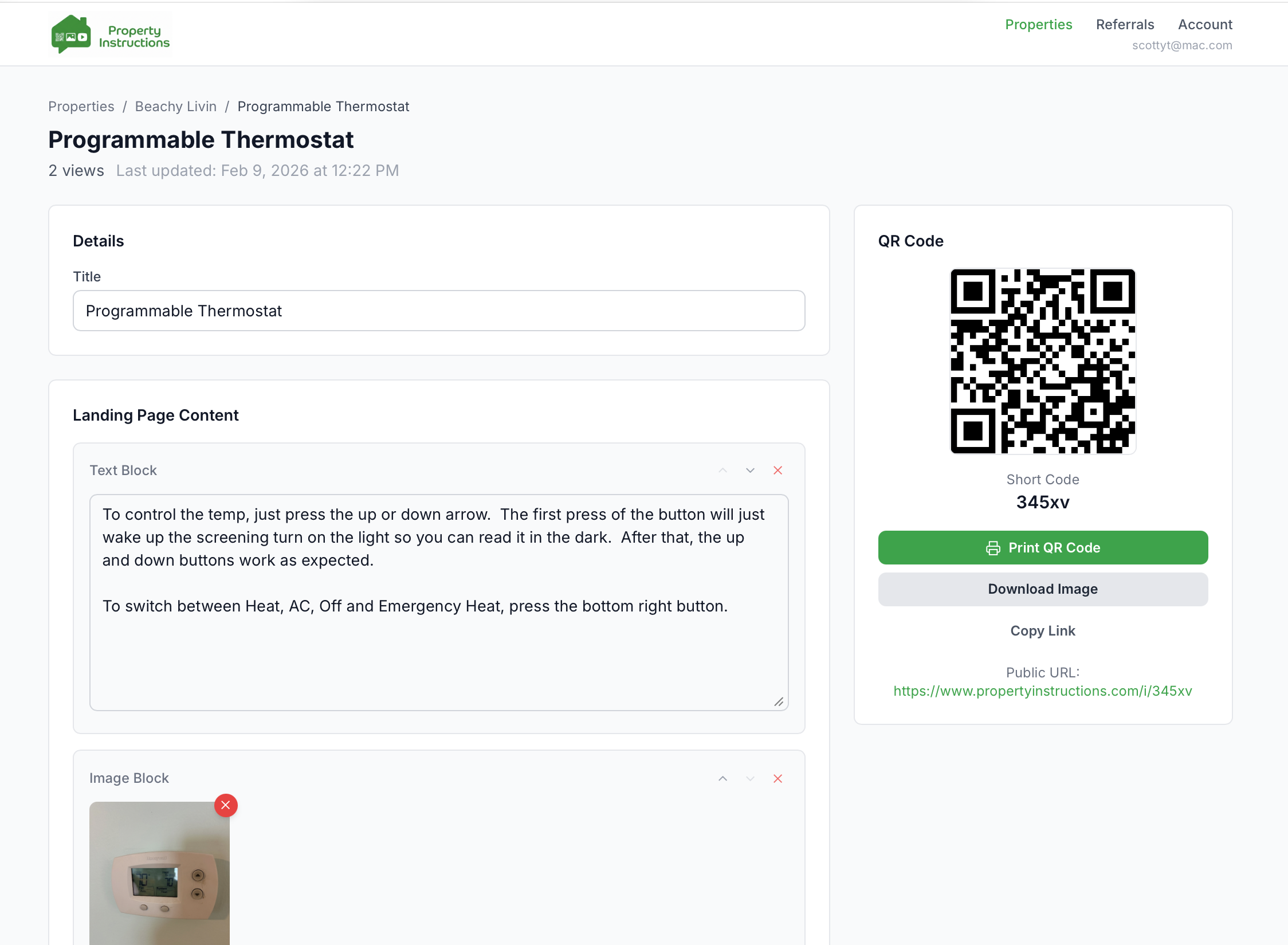Go to Properties breadcrumb link
This screenshot has height=945, width=1288.
point(81,107)
